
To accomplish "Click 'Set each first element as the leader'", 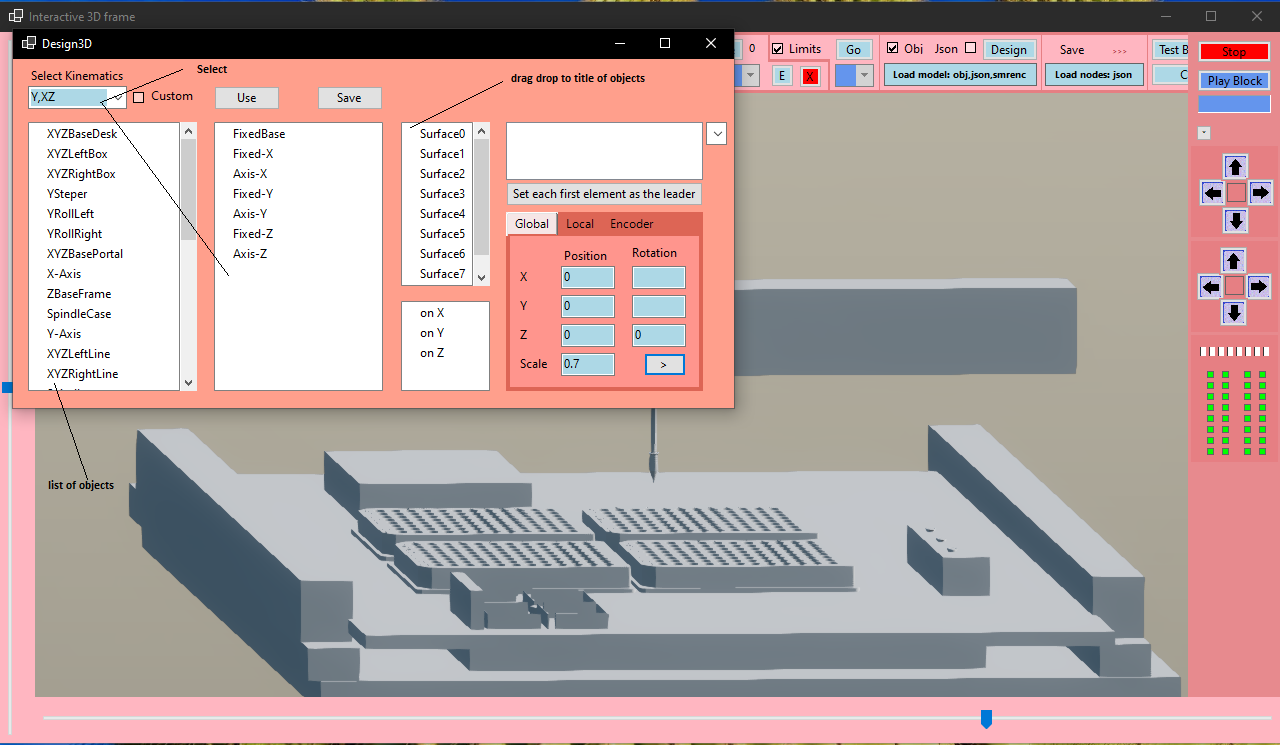I will click(604, 194).
